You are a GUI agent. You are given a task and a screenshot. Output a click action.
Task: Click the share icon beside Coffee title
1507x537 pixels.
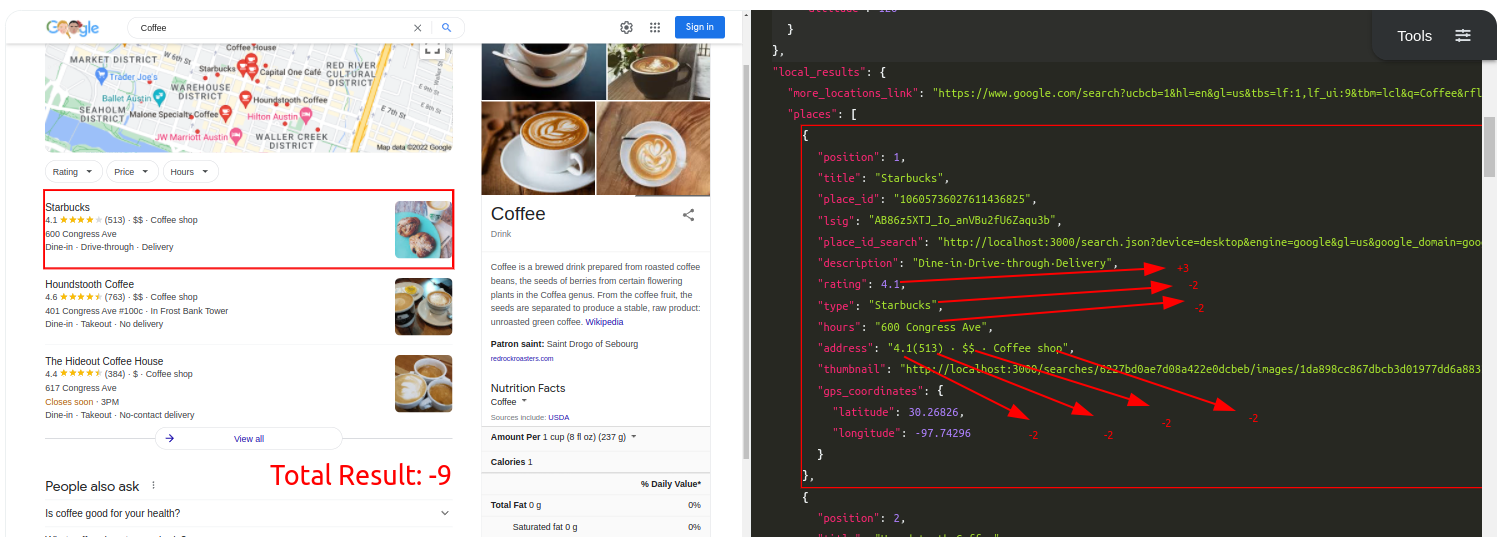688,214
